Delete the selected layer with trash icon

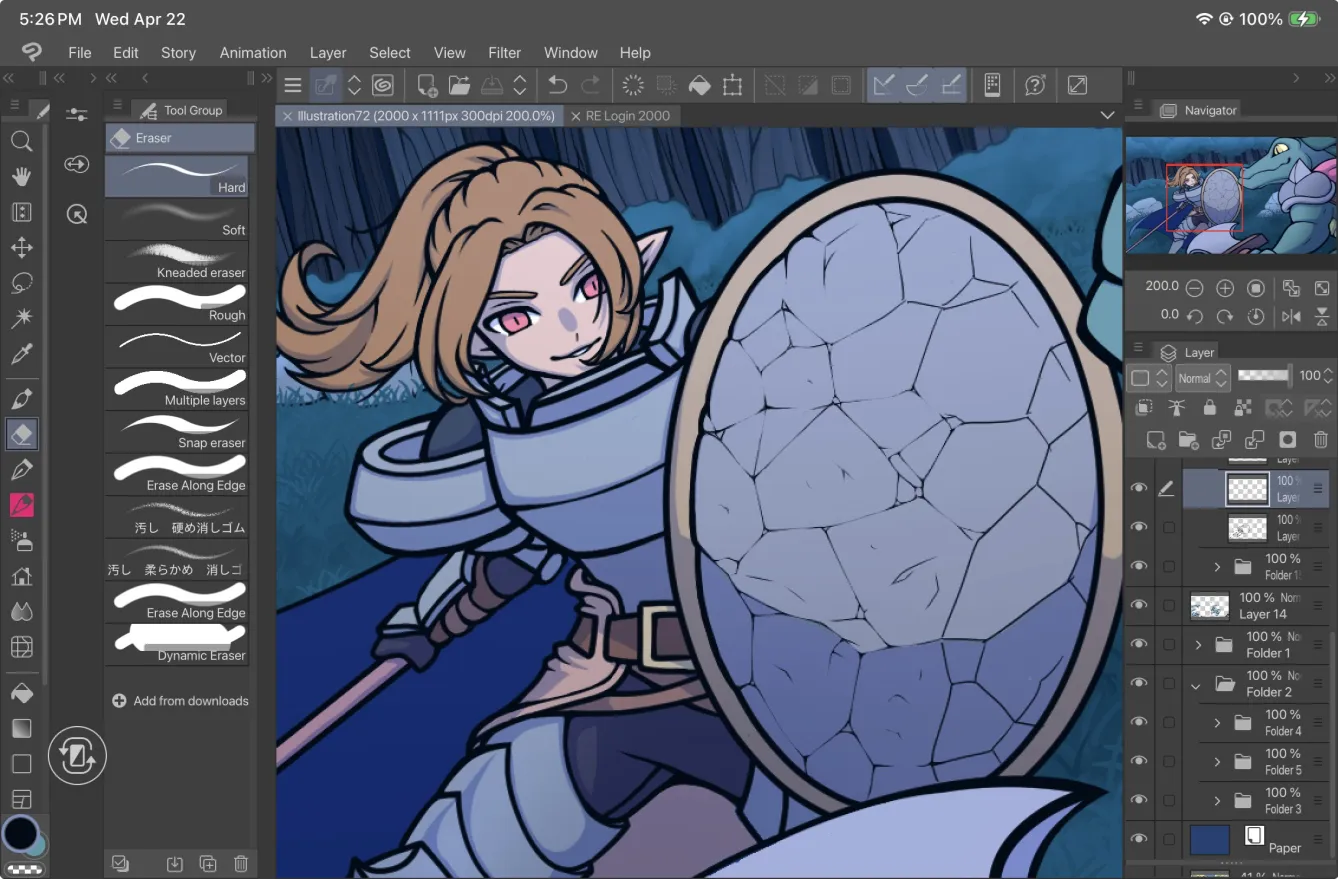pos(1321,440)
